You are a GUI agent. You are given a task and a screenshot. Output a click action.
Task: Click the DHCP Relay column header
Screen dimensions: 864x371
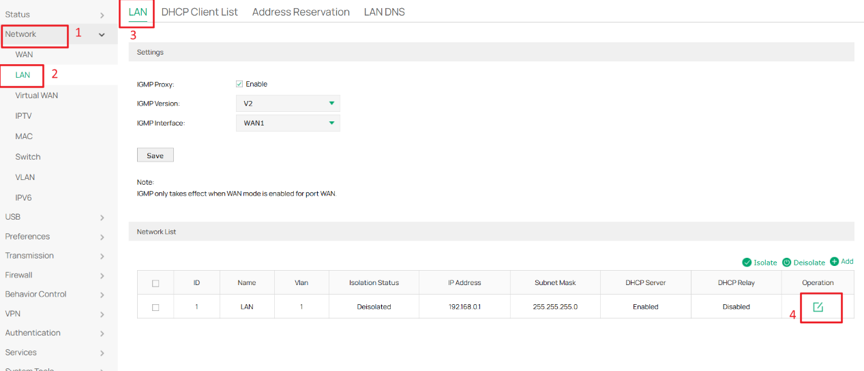click(736, 283)
